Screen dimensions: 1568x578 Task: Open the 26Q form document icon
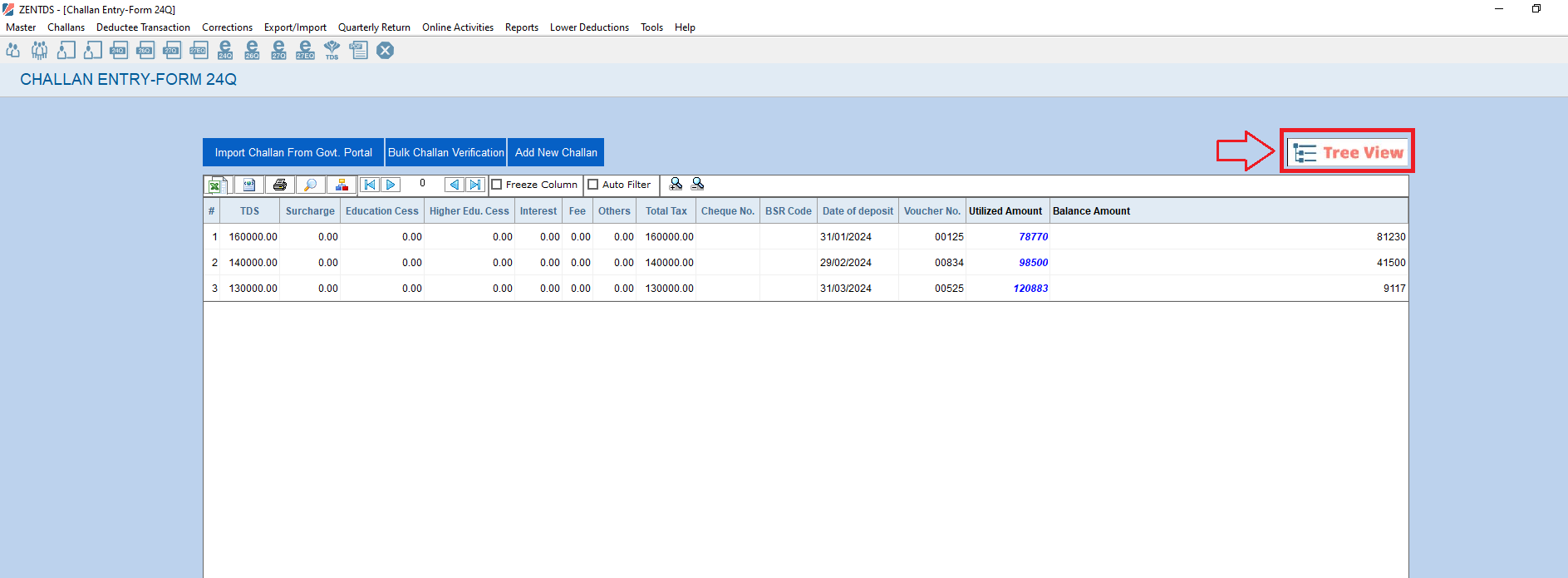[145, 51]
